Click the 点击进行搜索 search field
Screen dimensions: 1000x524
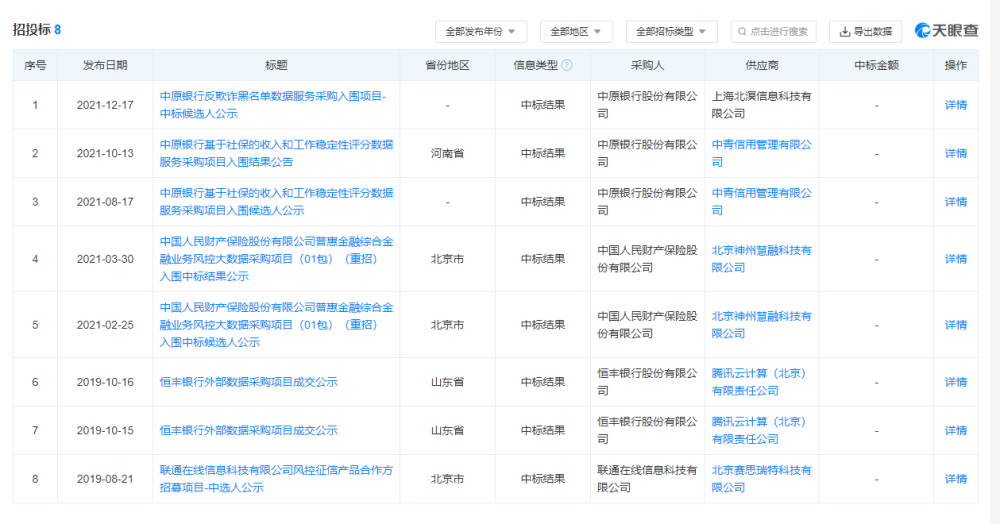773,31
